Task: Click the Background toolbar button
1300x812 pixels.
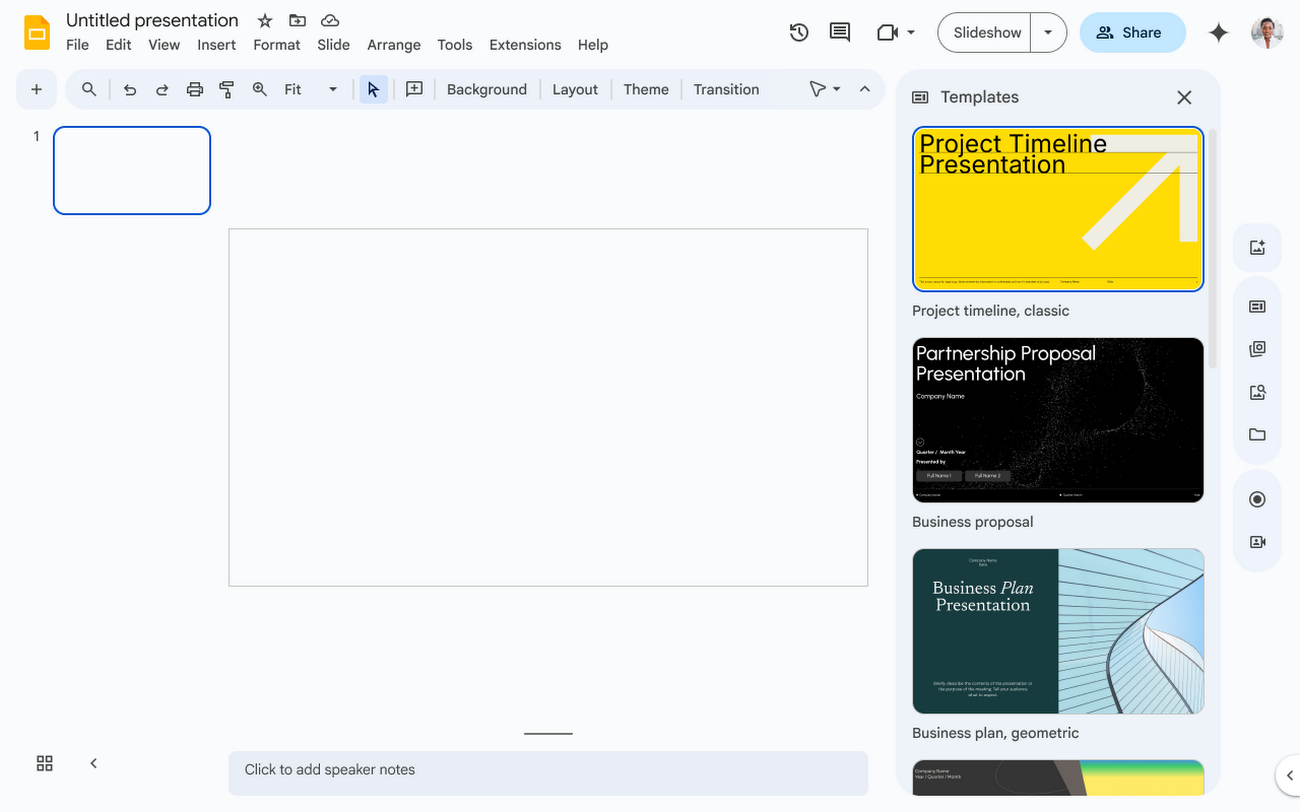Action: (486, 89)
